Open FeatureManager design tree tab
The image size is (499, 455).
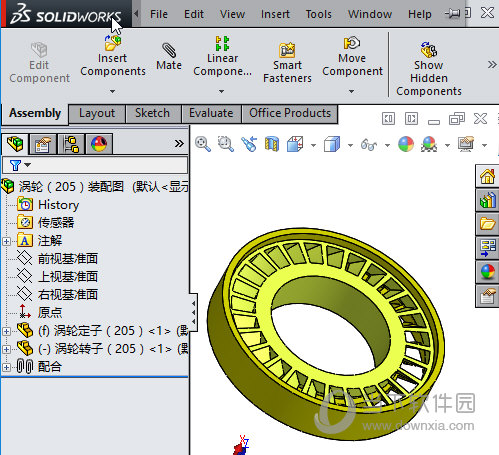(15, 144)
